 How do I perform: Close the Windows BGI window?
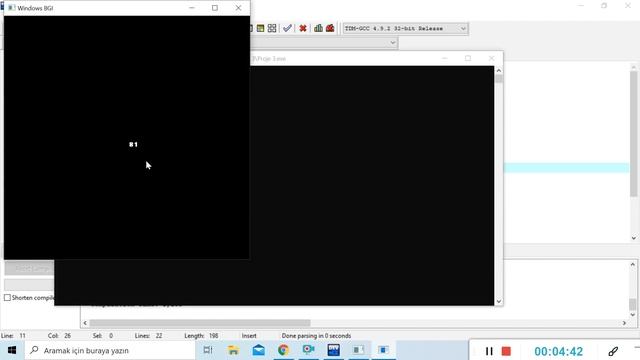click(238, 8)
